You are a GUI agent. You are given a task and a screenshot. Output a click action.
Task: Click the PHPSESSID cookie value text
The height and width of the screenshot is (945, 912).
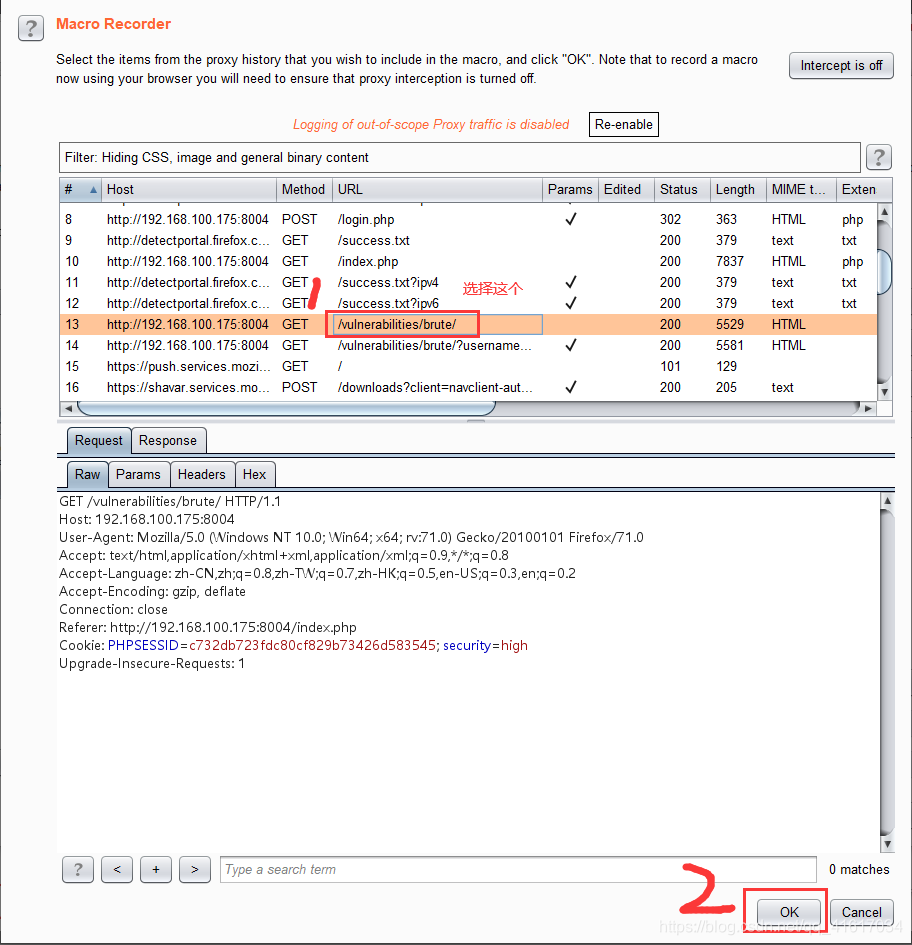312,645
